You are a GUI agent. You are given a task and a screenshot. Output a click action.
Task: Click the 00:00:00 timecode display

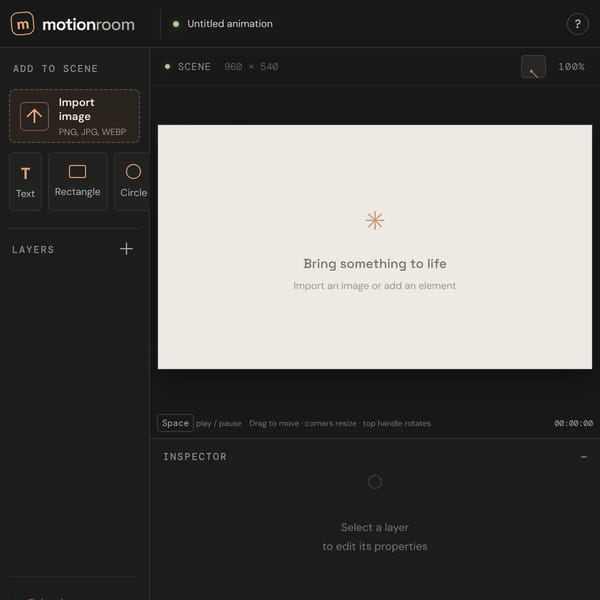[x=573, y=423]
